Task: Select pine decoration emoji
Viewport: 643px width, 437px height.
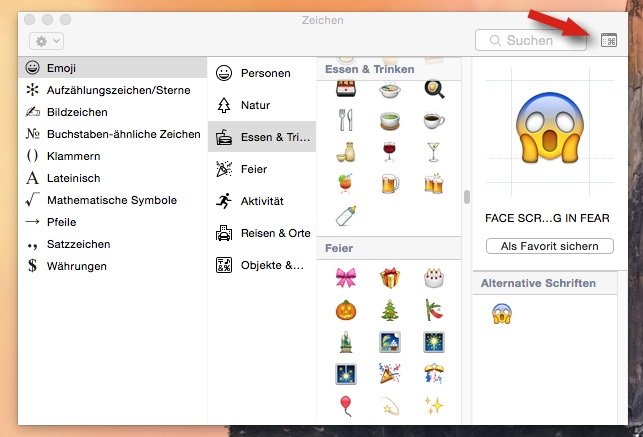Action: pos(346,342)
